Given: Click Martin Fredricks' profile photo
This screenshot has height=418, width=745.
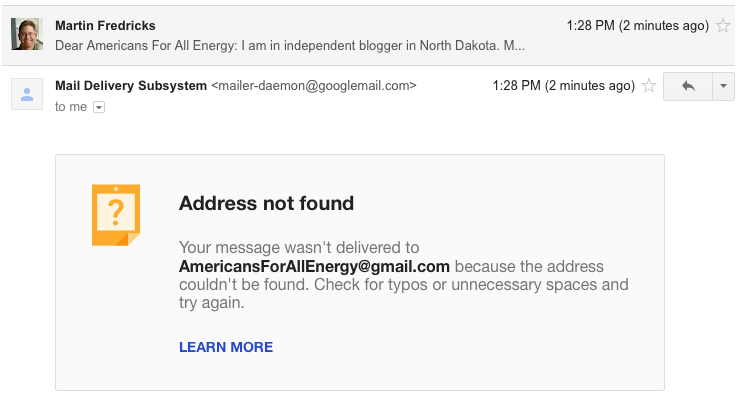Looking at the screenshot, I should pyautogui.click(x=27, y=33).
